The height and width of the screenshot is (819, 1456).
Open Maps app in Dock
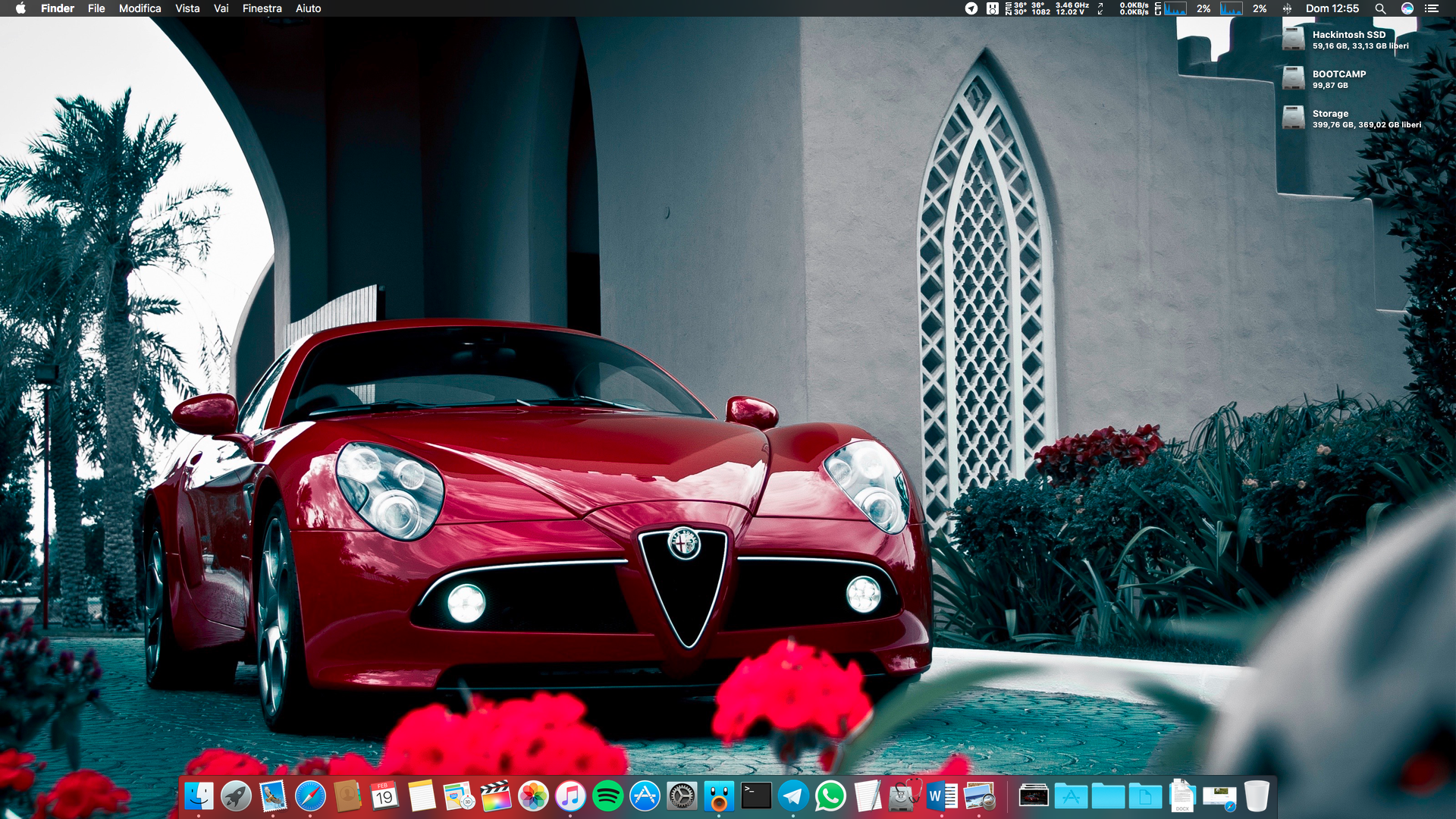click(x=459, y=796)
